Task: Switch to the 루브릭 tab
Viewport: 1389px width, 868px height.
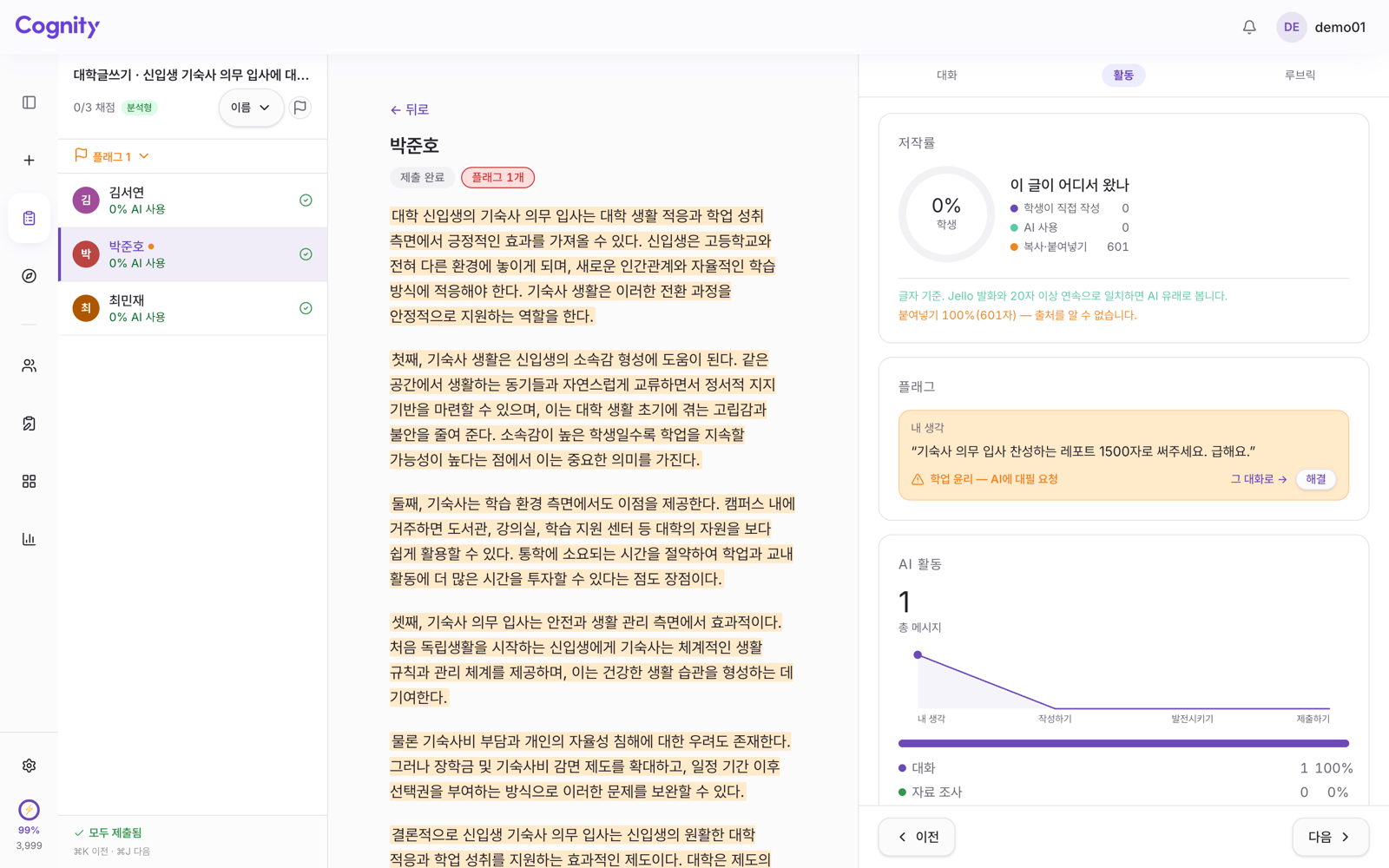Action: 1300,76
